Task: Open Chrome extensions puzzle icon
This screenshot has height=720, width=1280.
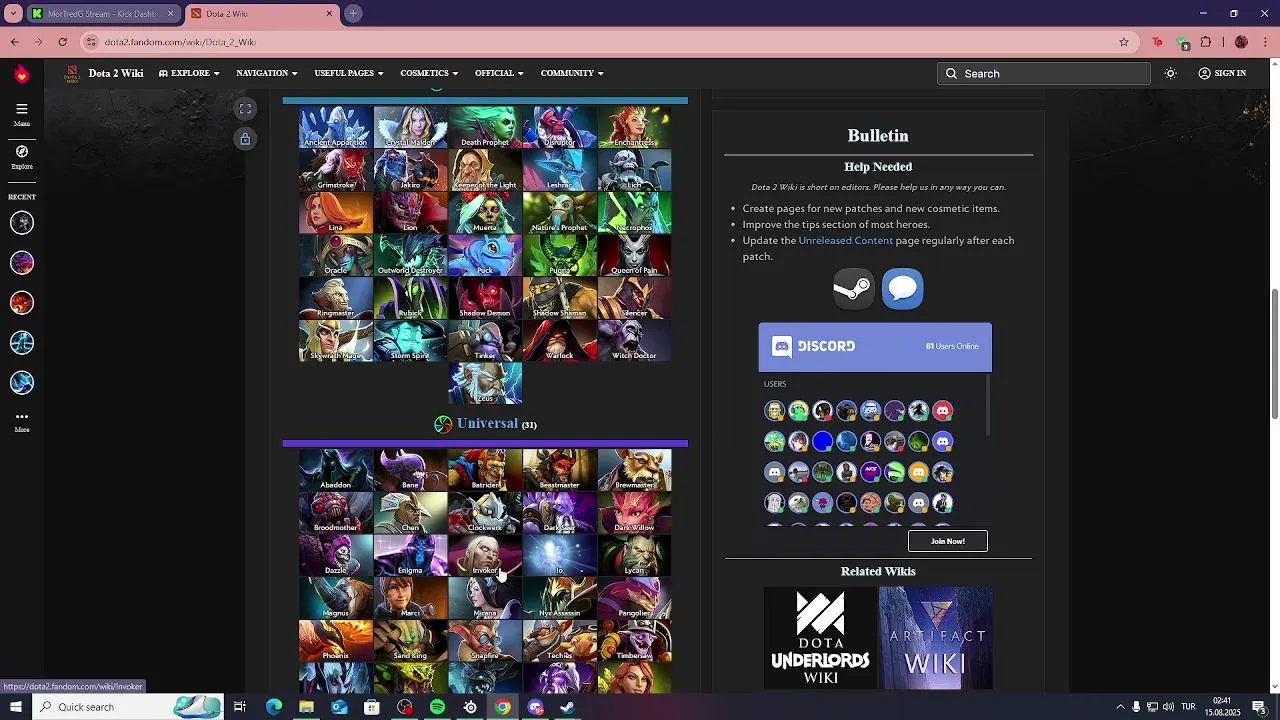Action: 1206,42
